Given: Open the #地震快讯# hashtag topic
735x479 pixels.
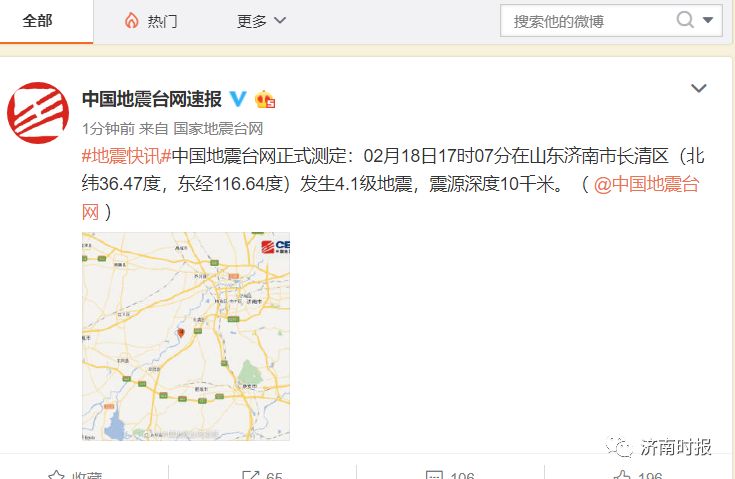Looking at the screenshot, I should pos(127,156).
